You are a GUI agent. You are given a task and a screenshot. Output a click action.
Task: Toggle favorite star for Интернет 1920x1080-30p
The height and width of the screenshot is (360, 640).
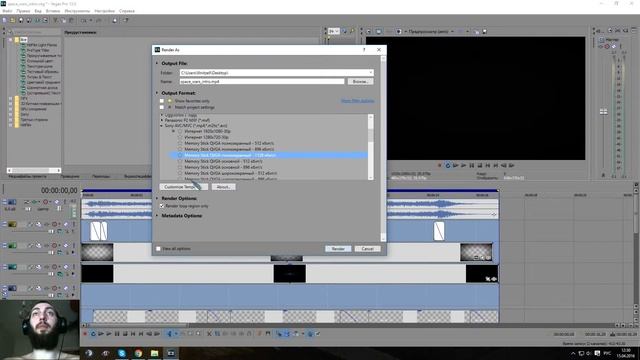(x=180, y=131)
